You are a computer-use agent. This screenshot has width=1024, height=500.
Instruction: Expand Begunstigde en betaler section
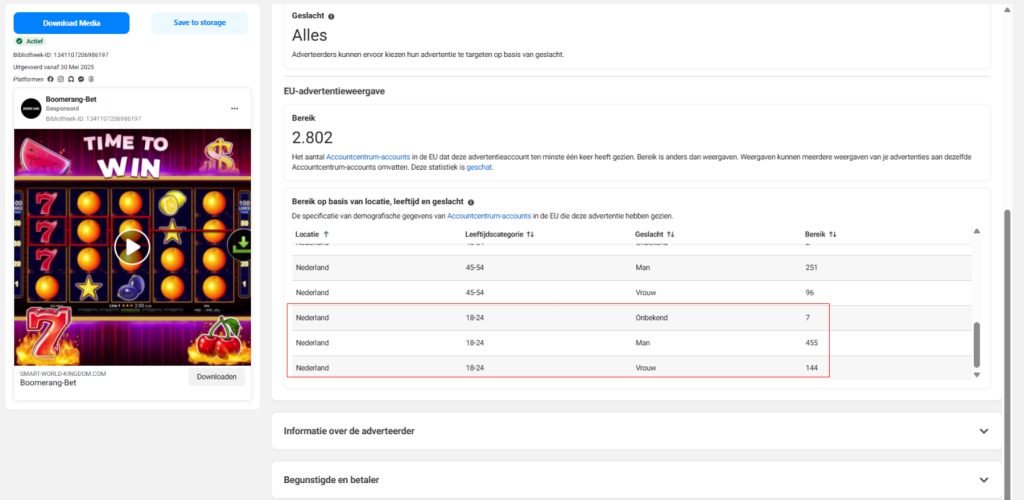(x=637, y=480)
